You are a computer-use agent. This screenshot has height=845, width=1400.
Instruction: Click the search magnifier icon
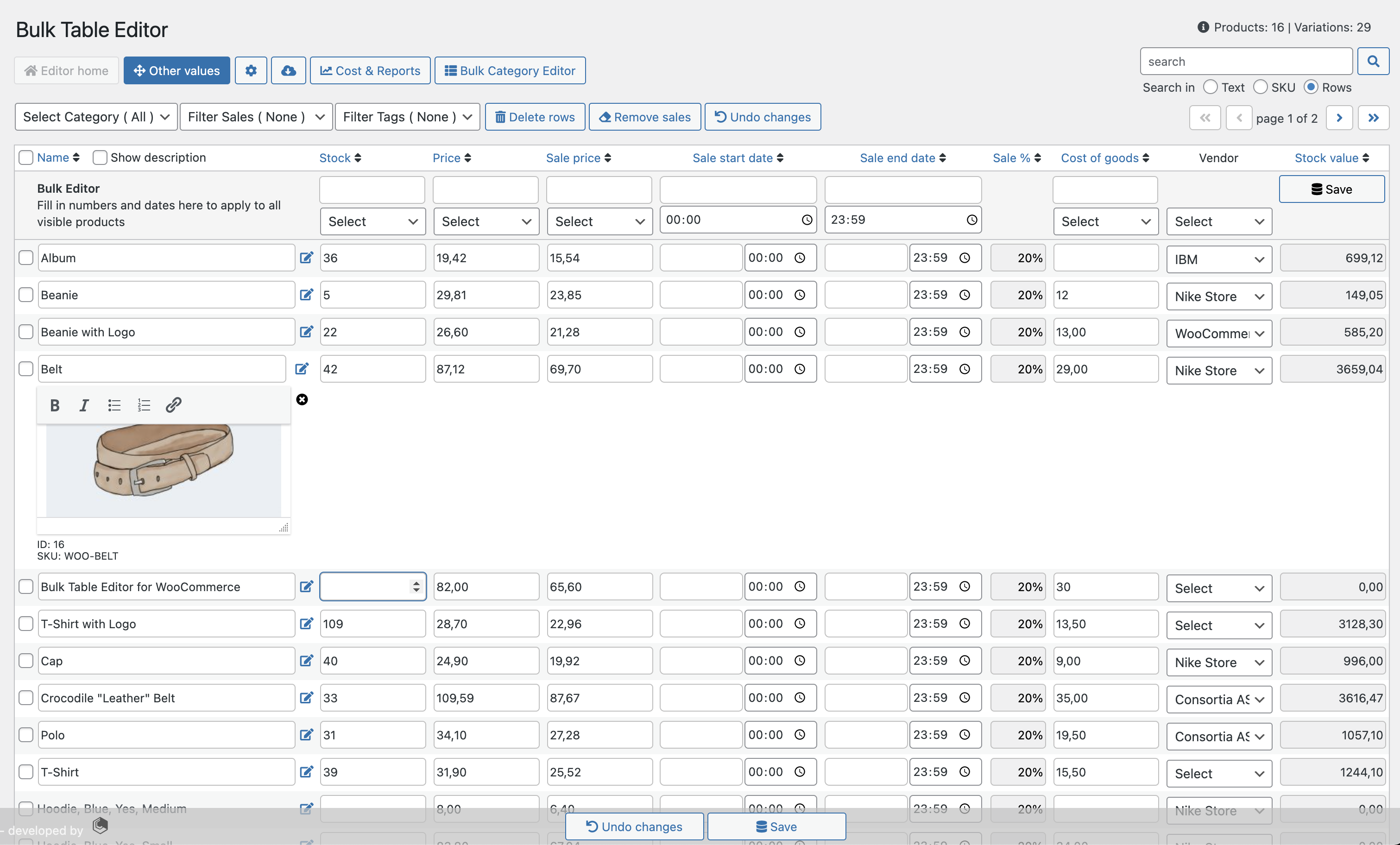tap(1373, 61)
